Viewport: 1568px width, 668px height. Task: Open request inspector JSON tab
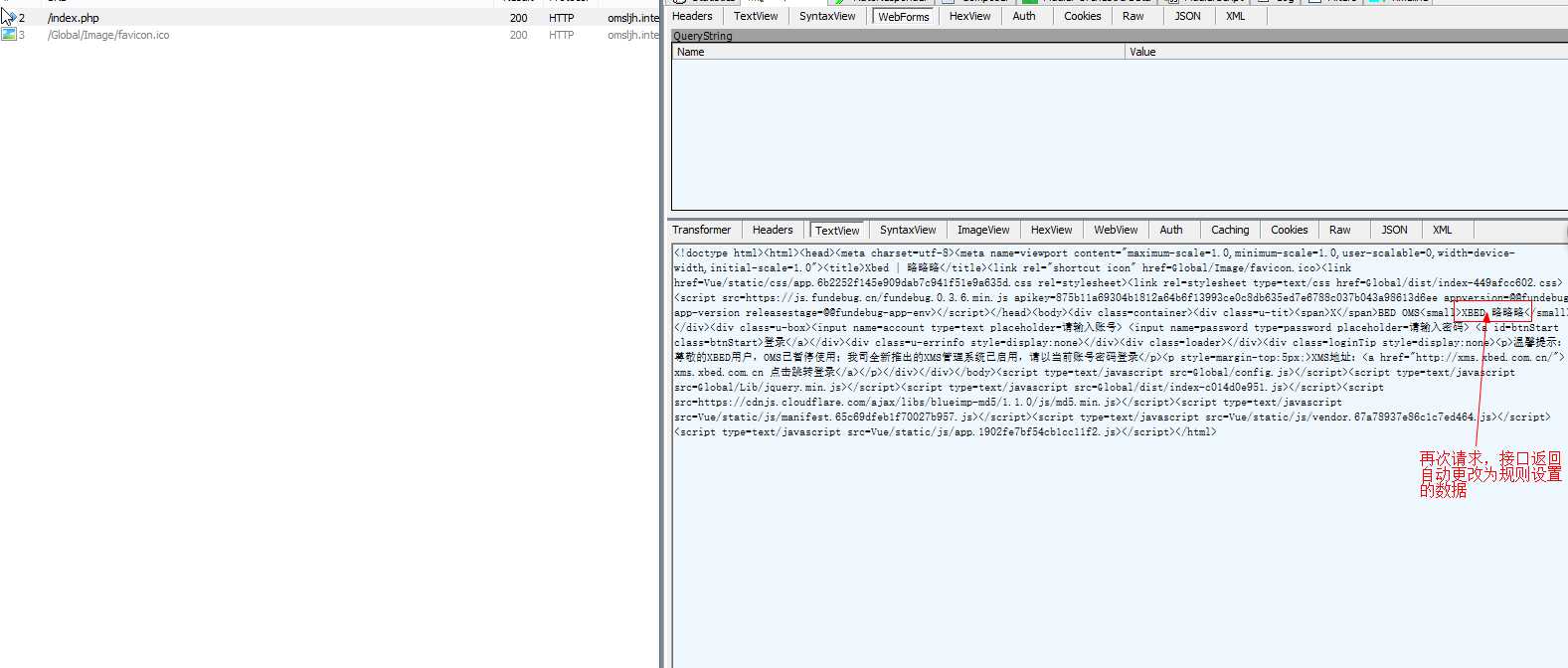click(1187, 16)
